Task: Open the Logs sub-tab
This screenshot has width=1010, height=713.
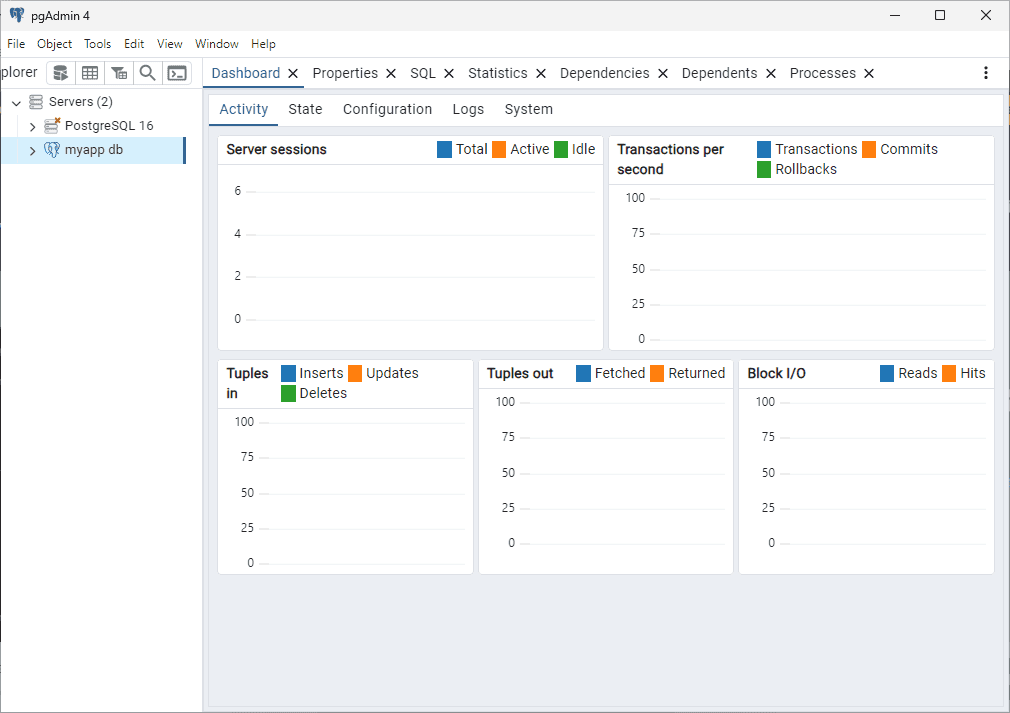Action: pos(468,109)
